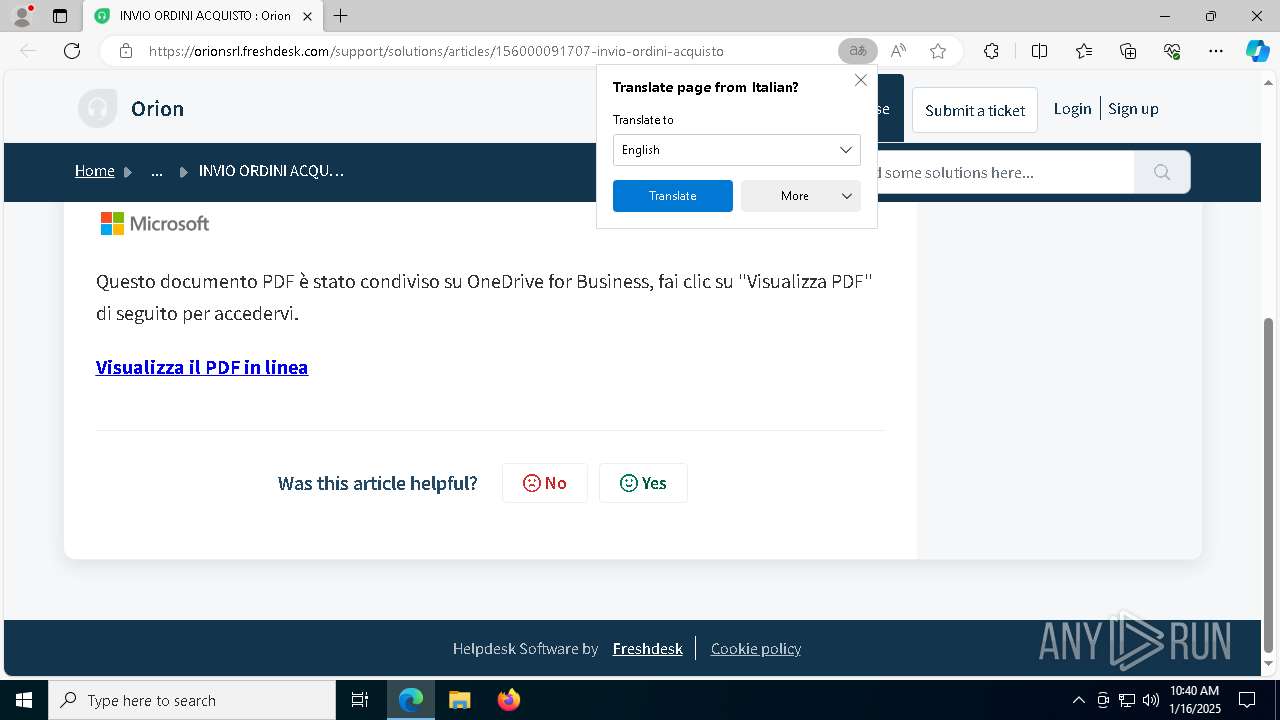Open the Sign up link
Screen dimensions: 1280x720
point(1133,109)
